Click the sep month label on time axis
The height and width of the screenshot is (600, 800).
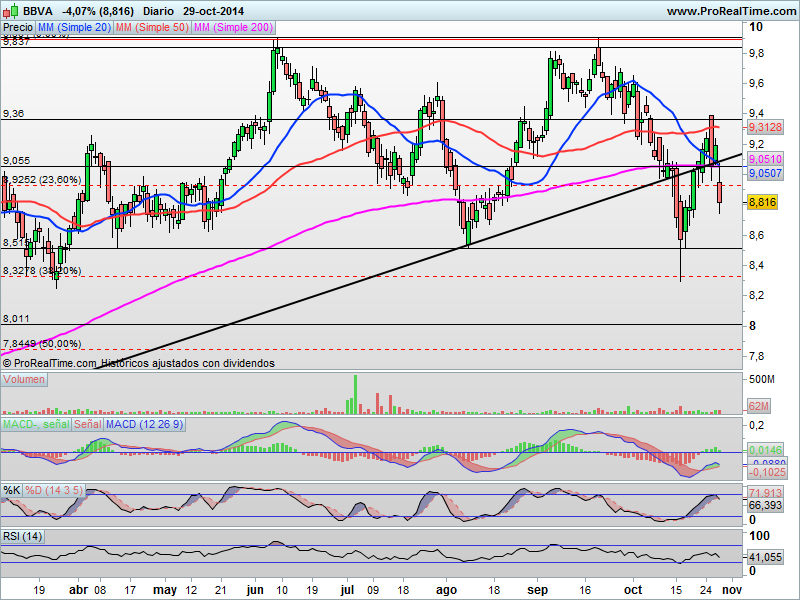pyautogui.click(x=537, y=590)
